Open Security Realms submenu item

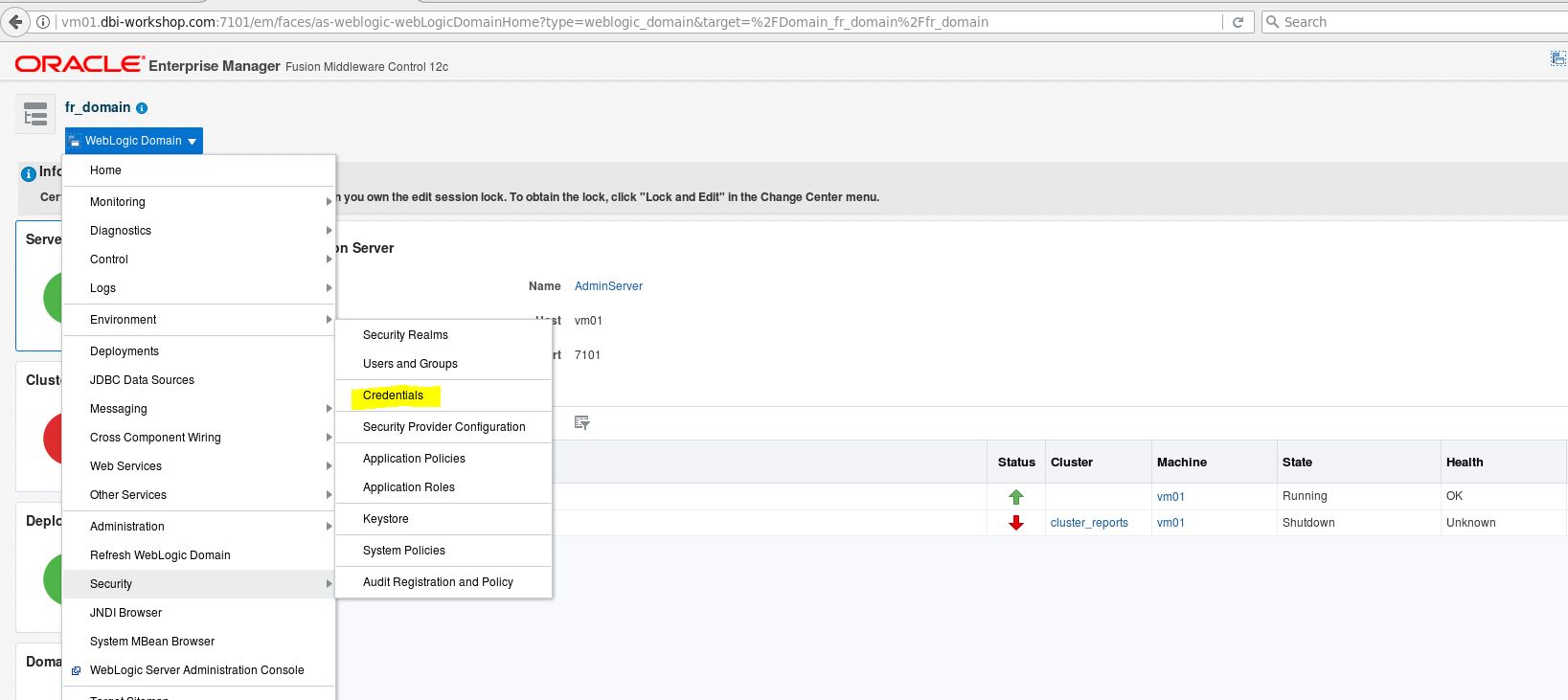[x=443, y=335]
